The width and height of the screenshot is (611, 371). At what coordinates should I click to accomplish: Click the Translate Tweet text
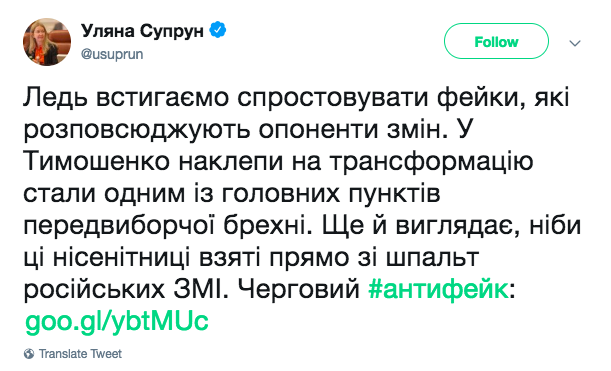coord(80,354)
